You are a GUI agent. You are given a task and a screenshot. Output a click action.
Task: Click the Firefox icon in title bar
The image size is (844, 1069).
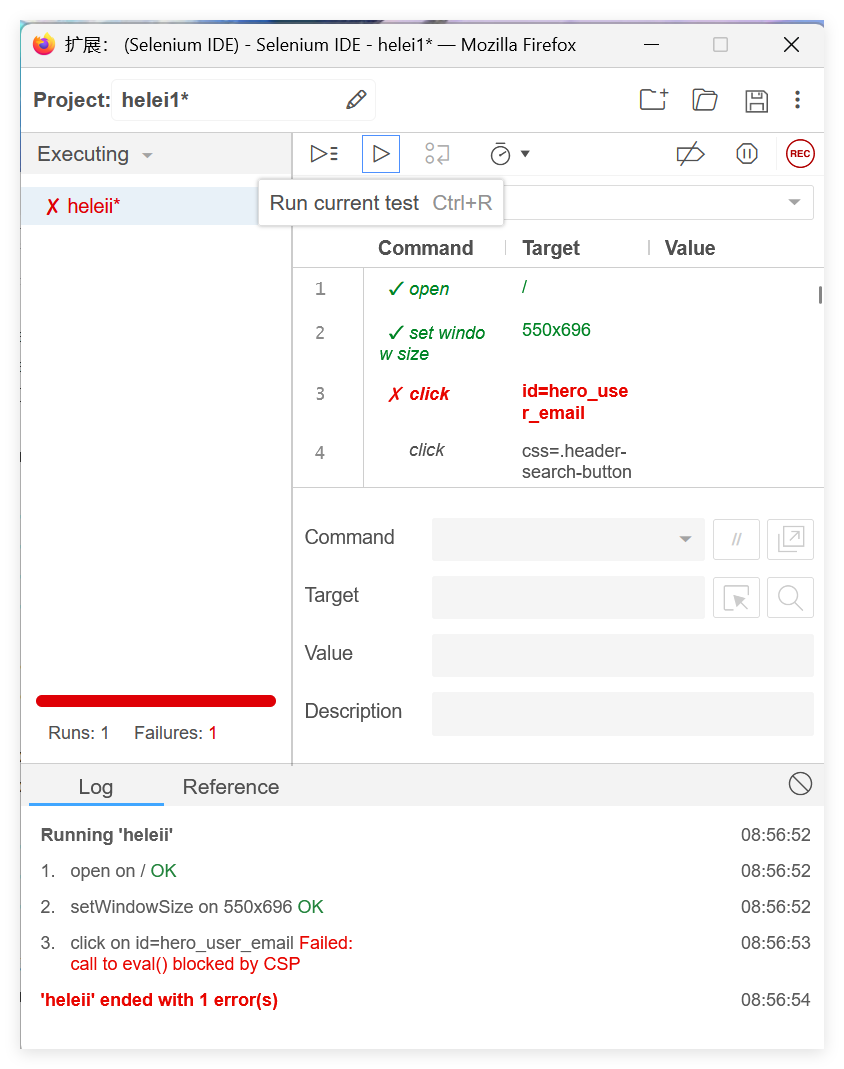44,45
